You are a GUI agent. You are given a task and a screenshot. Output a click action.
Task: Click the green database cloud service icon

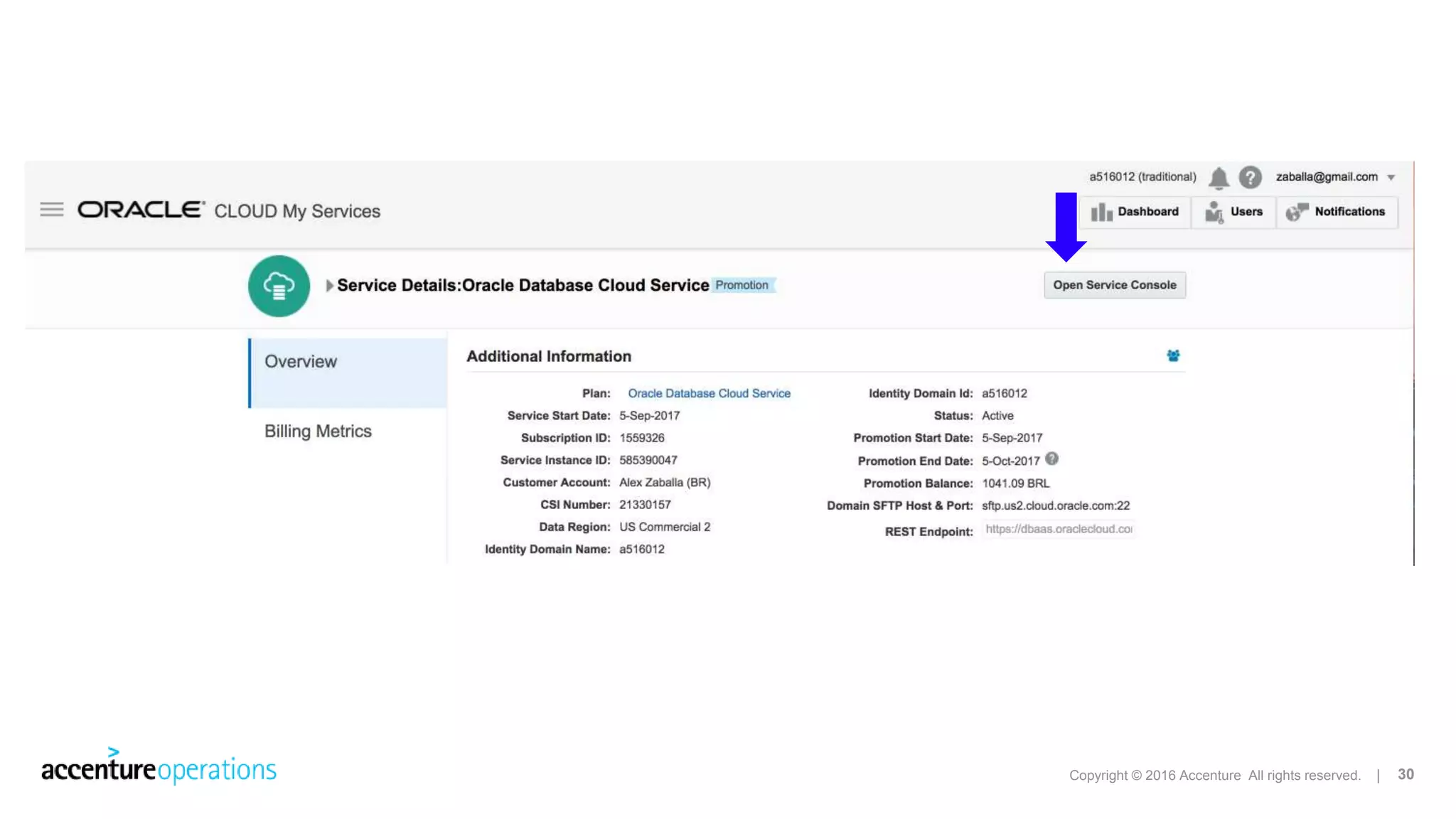279,286
